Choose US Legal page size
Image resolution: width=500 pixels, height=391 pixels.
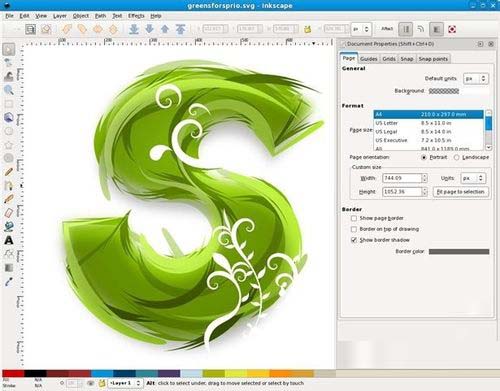pyautogui.click(x=428, y=132)
